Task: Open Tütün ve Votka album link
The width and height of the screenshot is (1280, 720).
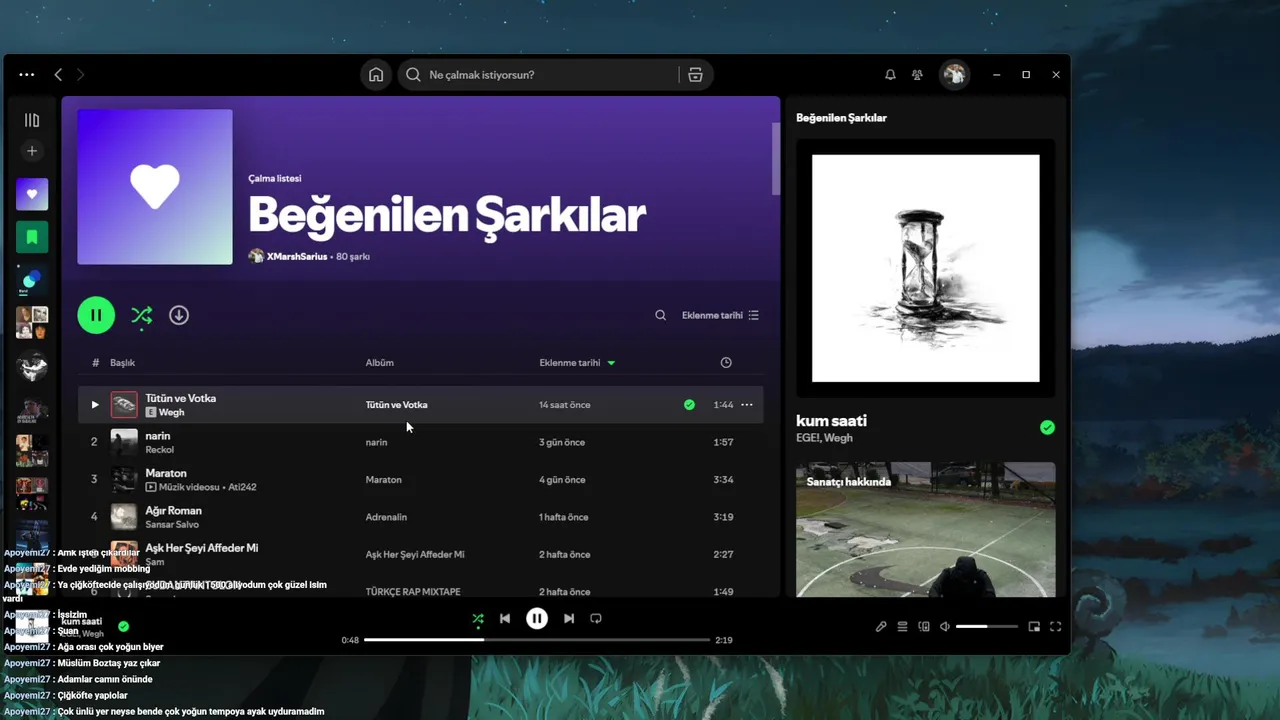Action: [397, 405]
